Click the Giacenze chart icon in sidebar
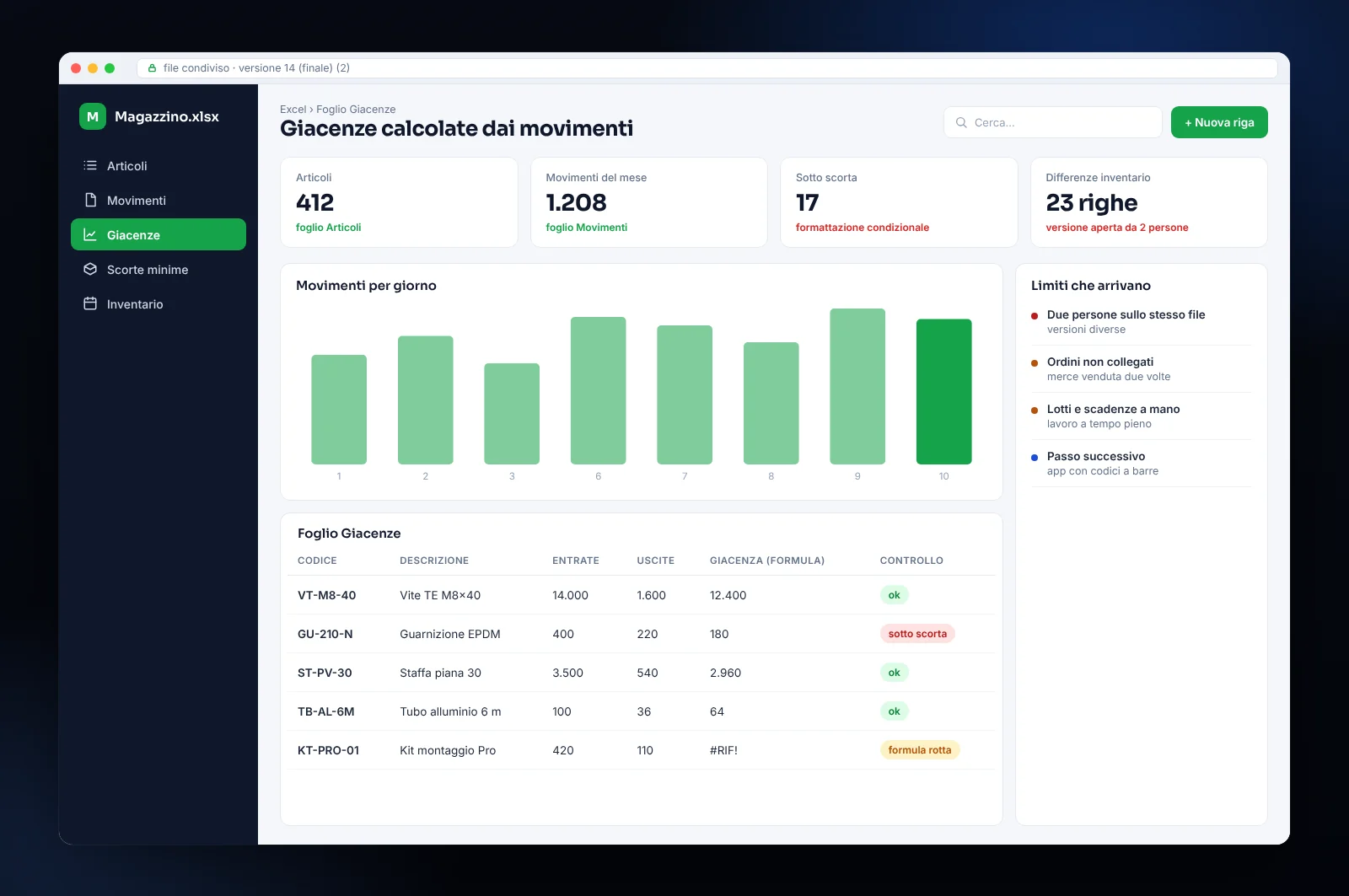1349x896 pixels. point(90,235)
